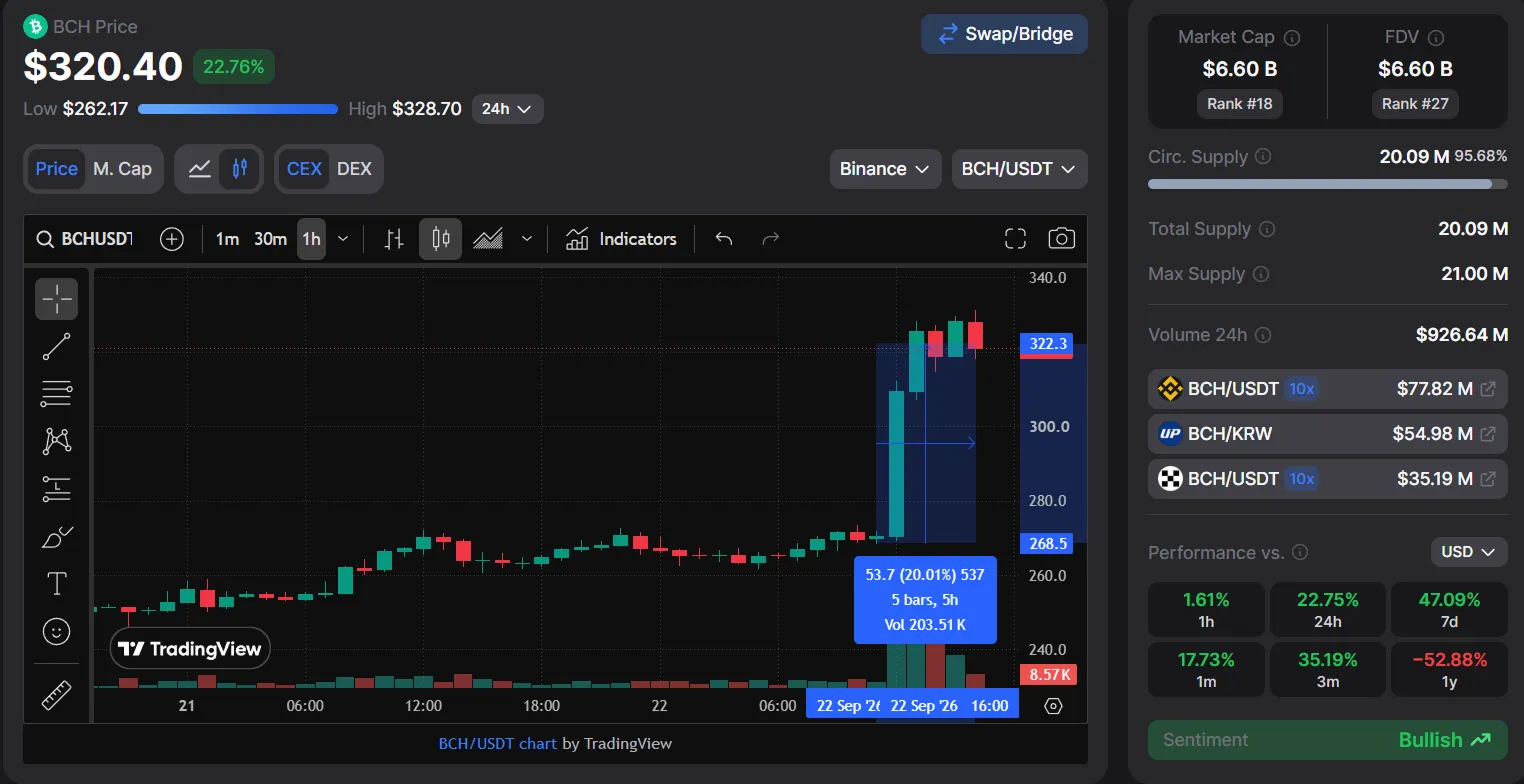The width and height of the screenshot is (1524, 784).
Task: Click the Market Cap info icon
Action: tap(1292, 38)
